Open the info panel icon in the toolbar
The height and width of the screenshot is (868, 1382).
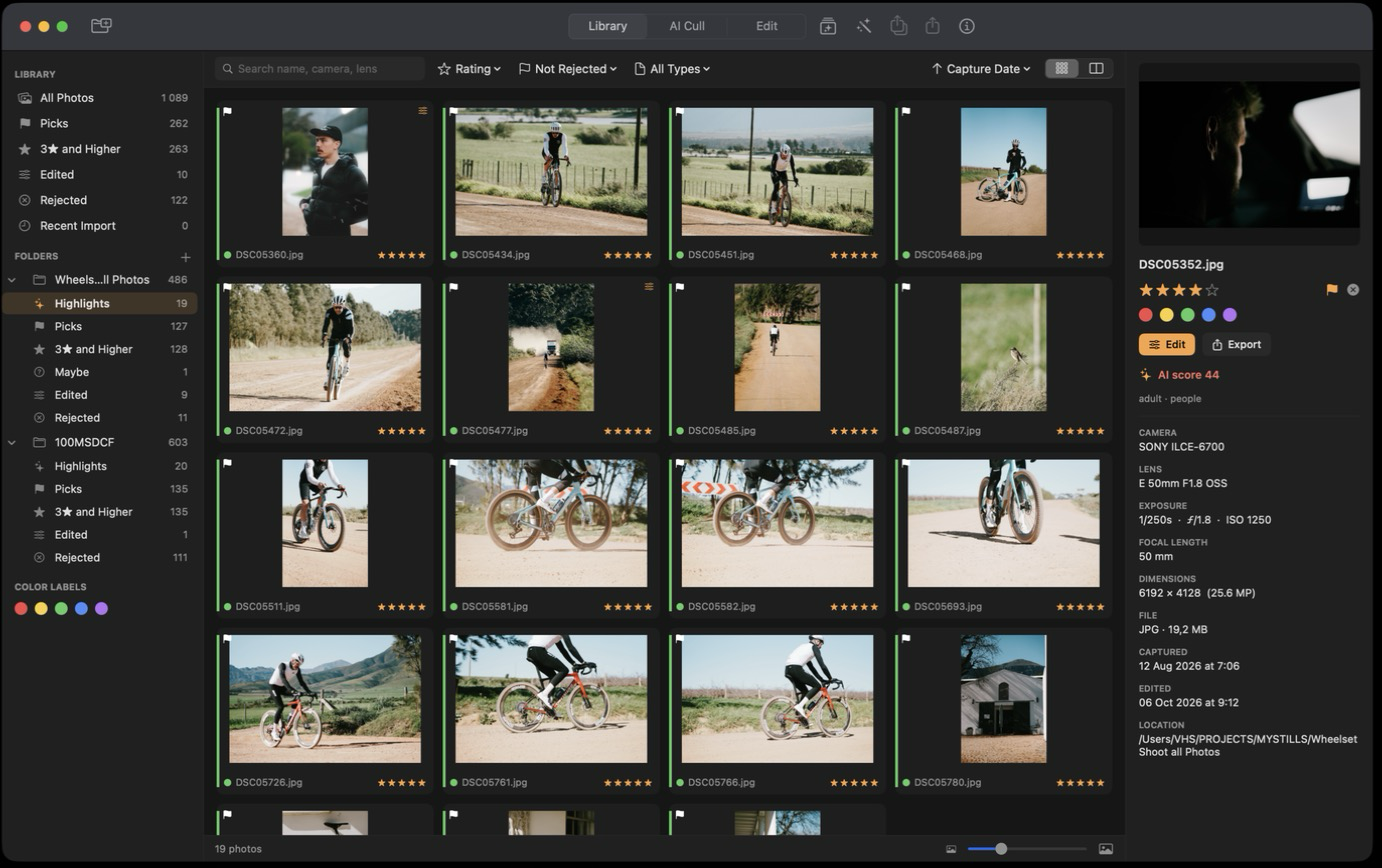(967, 26)
